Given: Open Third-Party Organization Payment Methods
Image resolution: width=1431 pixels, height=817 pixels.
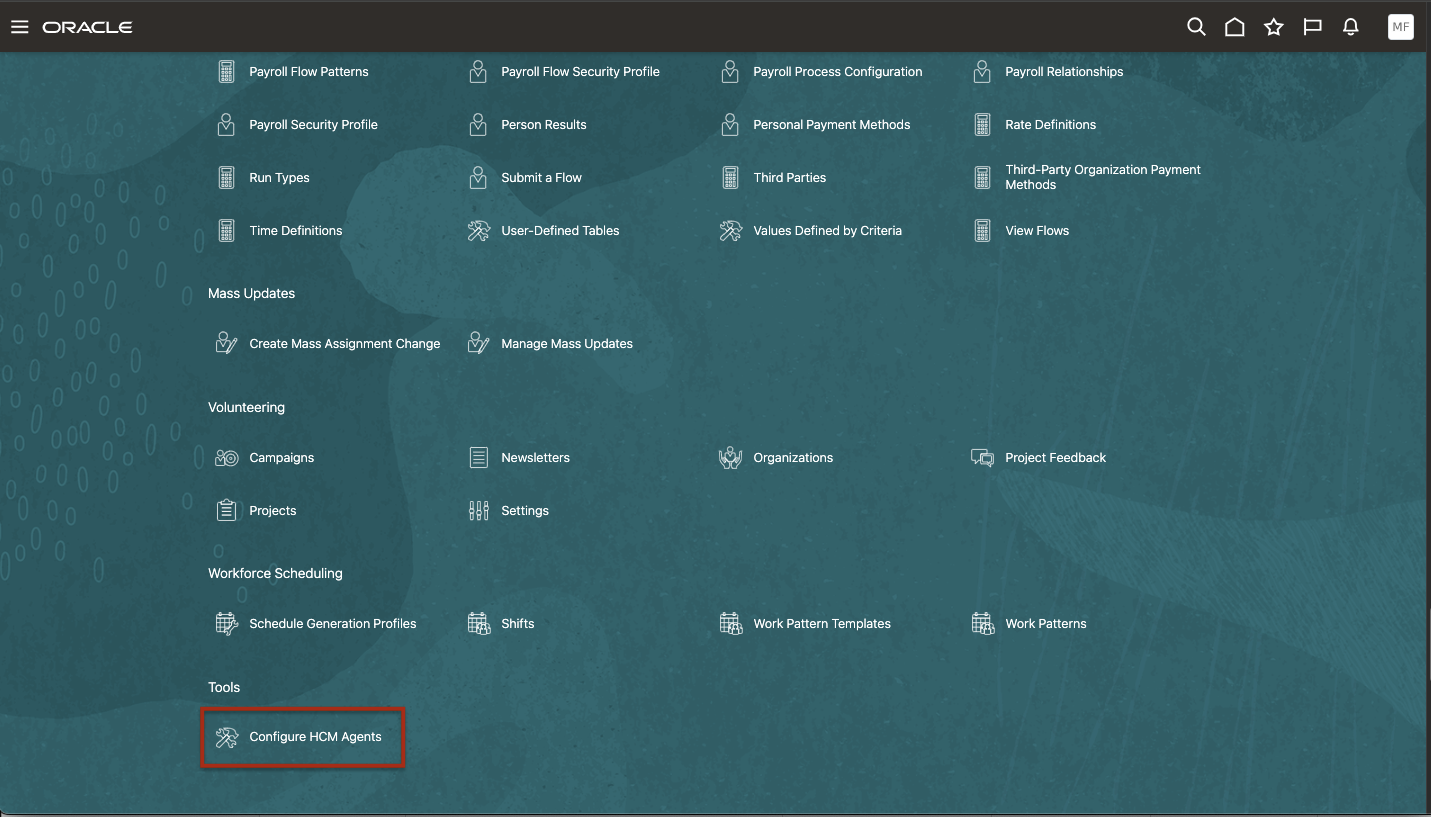Looking at the screenshot, I should [1103, 177].
